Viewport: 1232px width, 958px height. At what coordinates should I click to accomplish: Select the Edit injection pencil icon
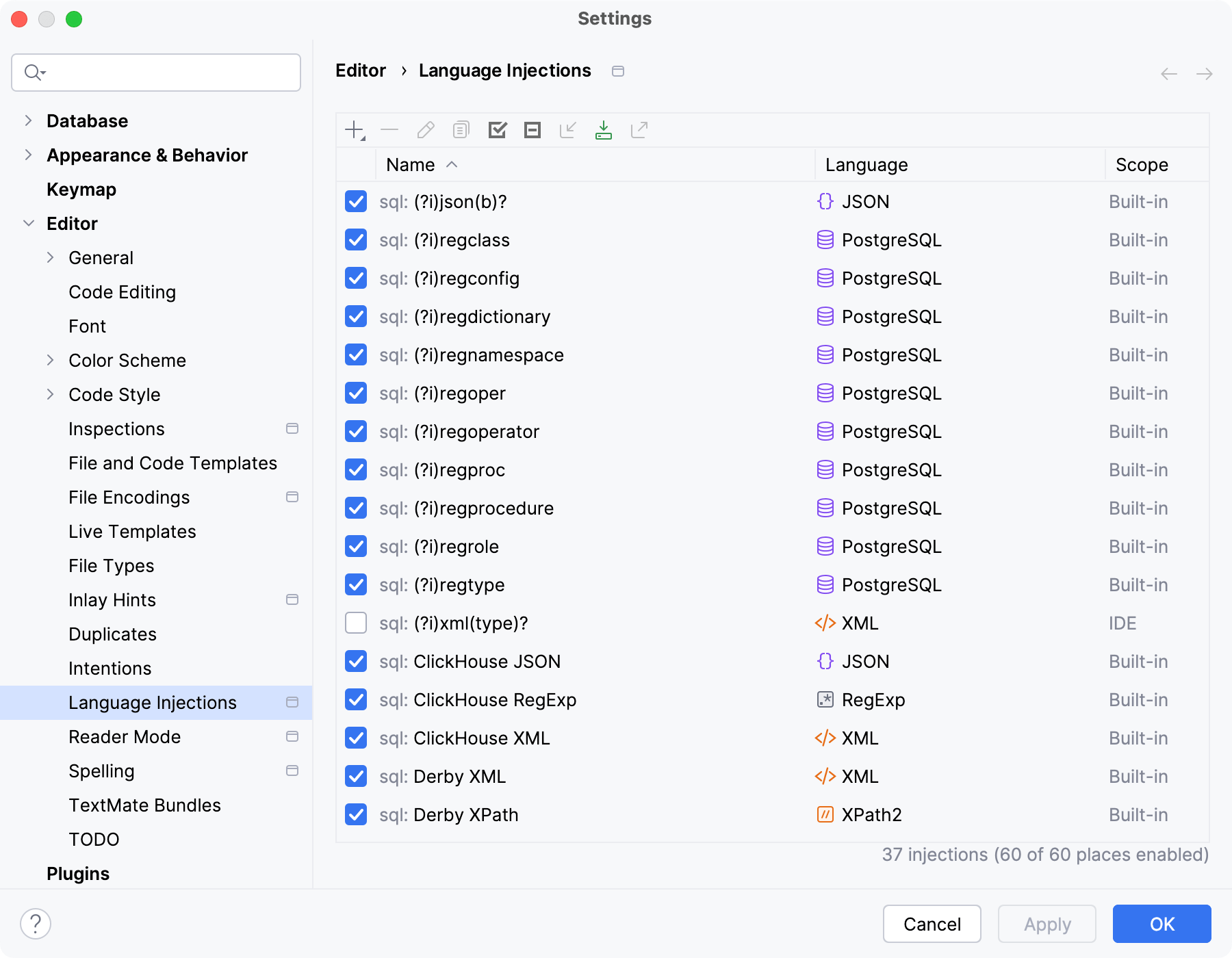(x=426, y=130)
